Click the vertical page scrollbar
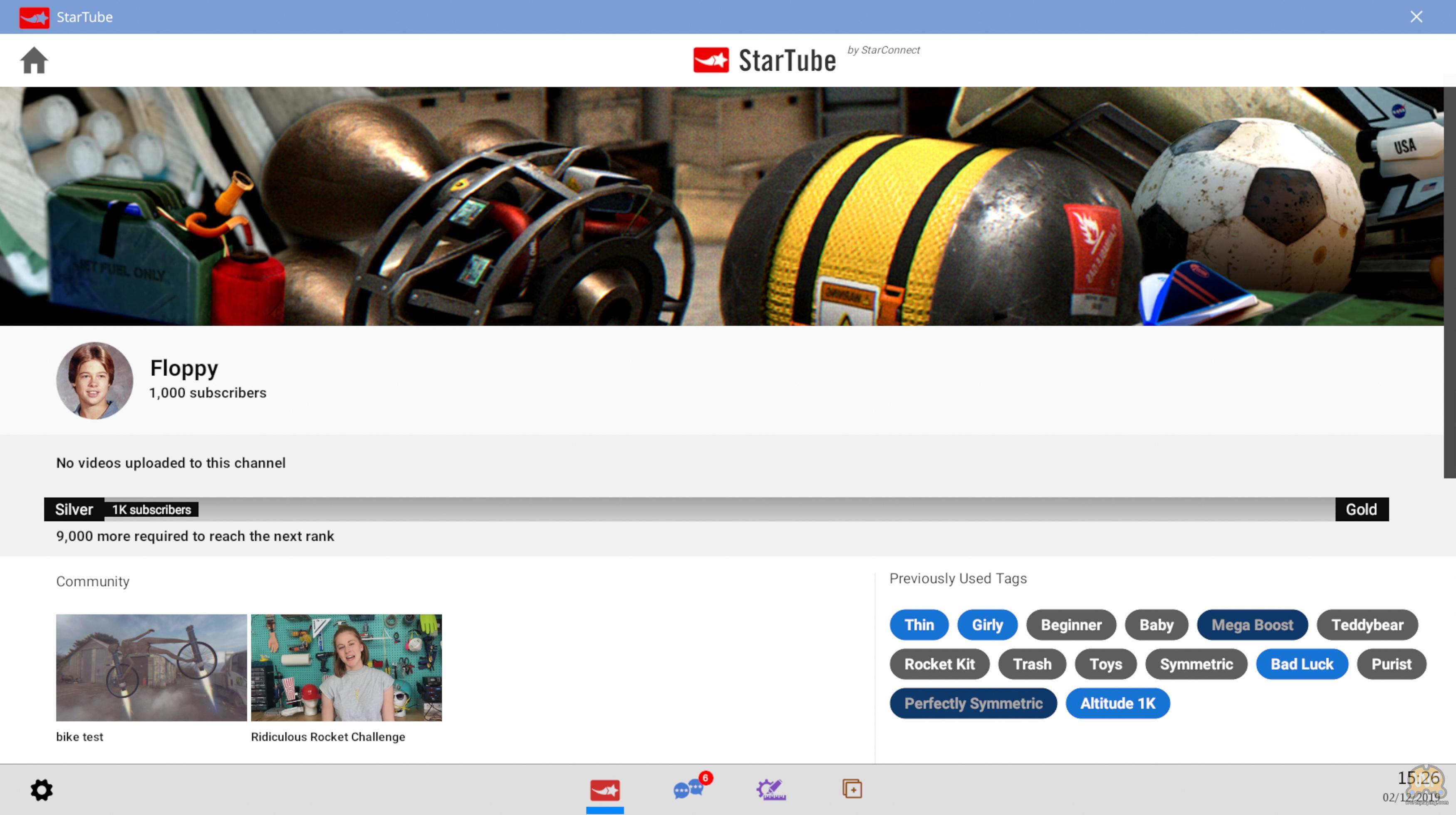This screenshot has height=815, width=1456. tap(1449, 282)
